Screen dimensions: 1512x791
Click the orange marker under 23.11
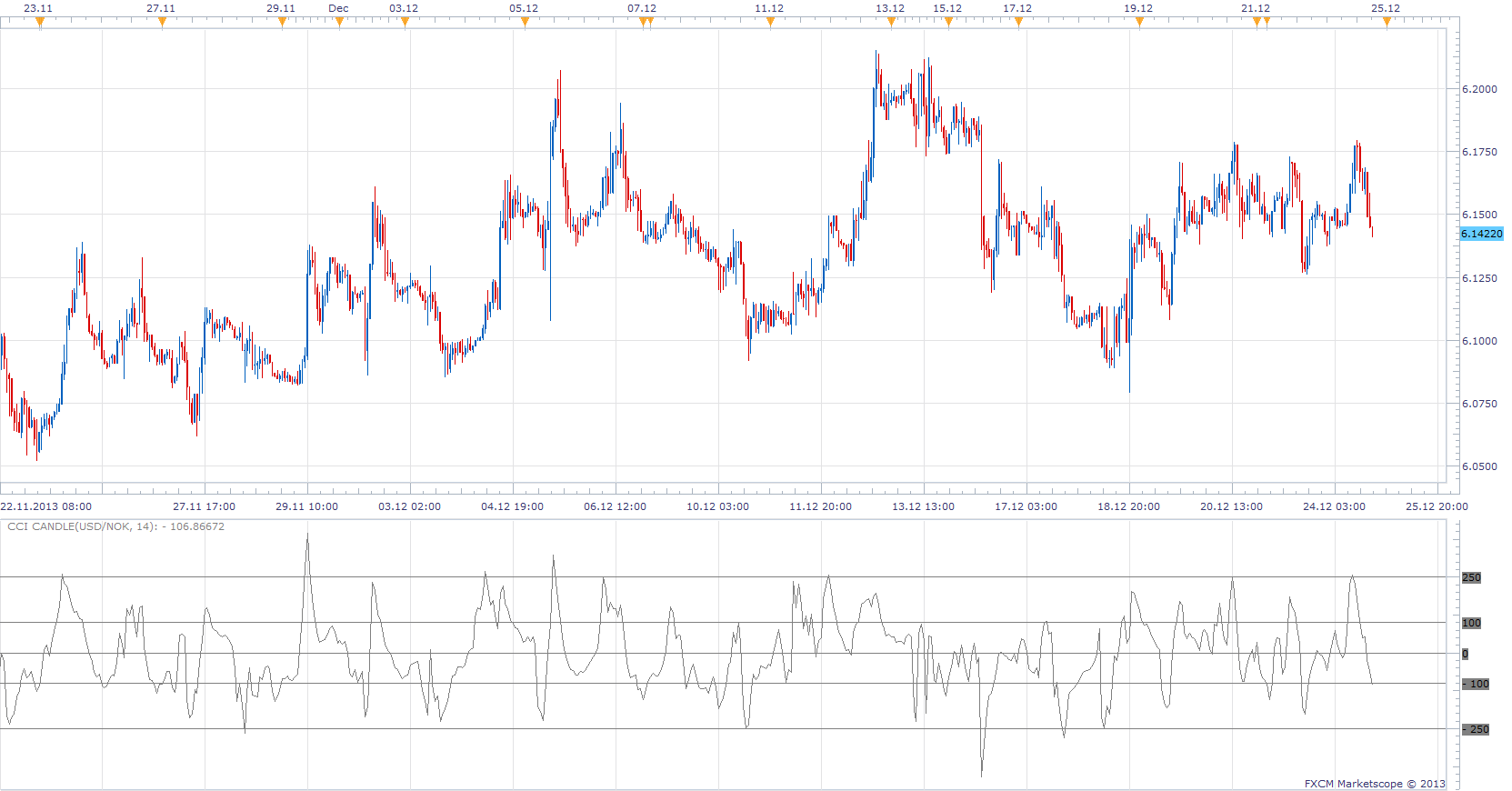coord(40,22)
